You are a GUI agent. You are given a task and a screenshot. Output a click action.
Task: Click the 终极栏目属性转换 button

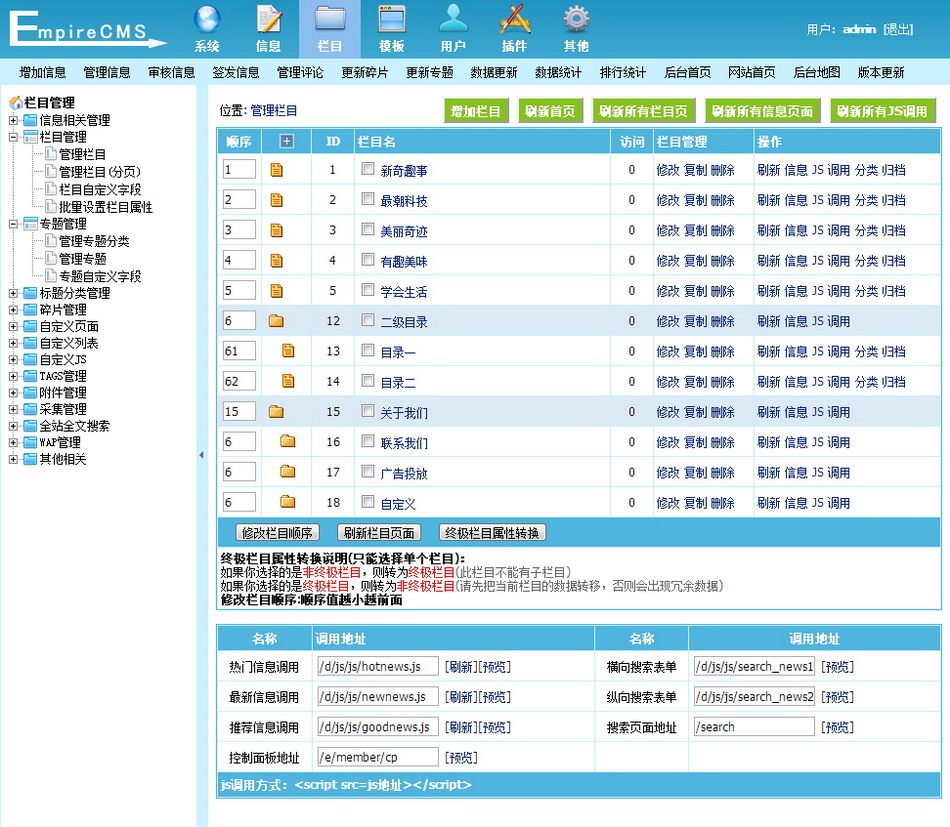pos(492,533)
